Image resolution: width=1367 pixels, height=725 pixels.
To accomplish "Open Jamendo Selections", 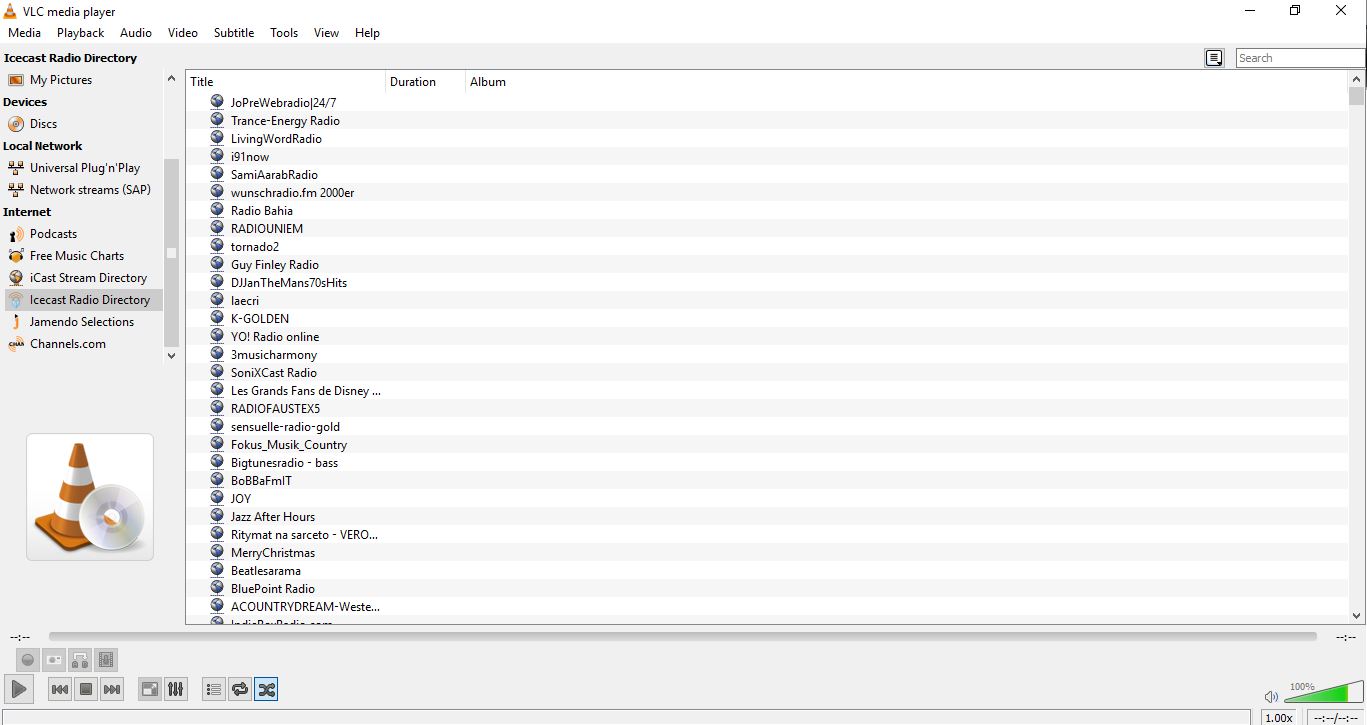I will (82, 322).
